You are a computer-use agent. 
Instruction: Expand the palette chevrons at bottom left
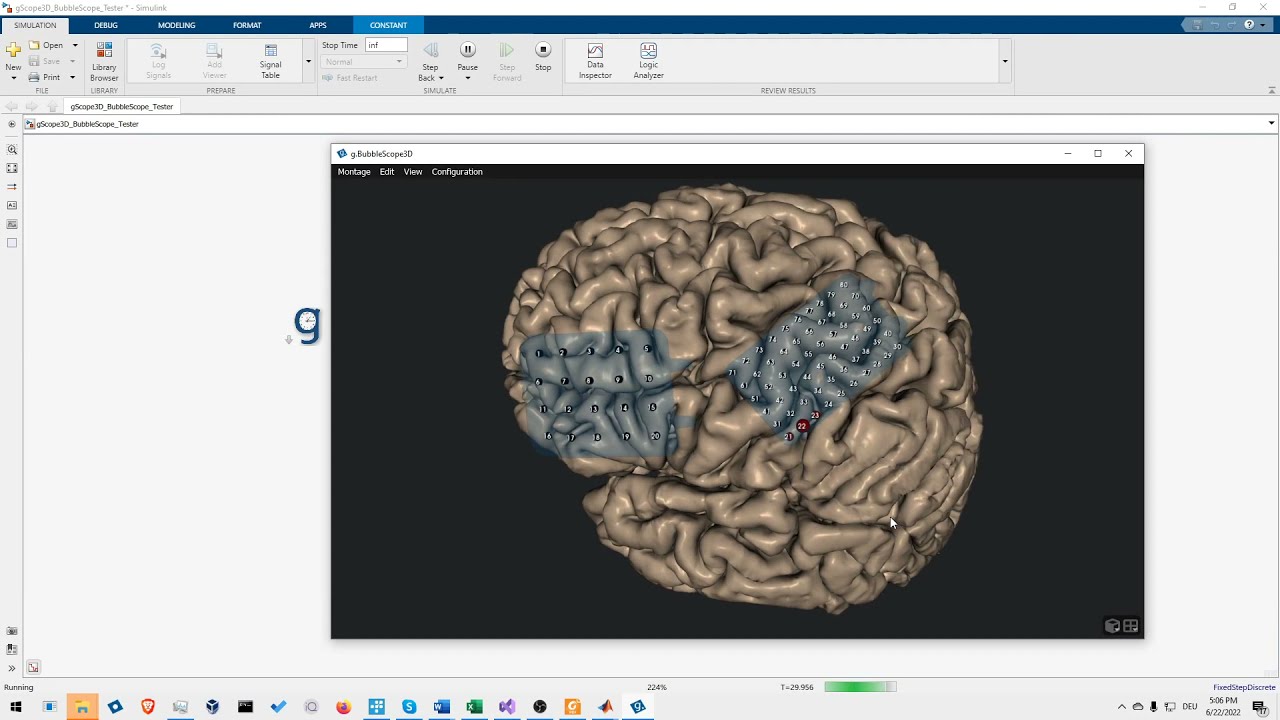(x=12, y=668)
